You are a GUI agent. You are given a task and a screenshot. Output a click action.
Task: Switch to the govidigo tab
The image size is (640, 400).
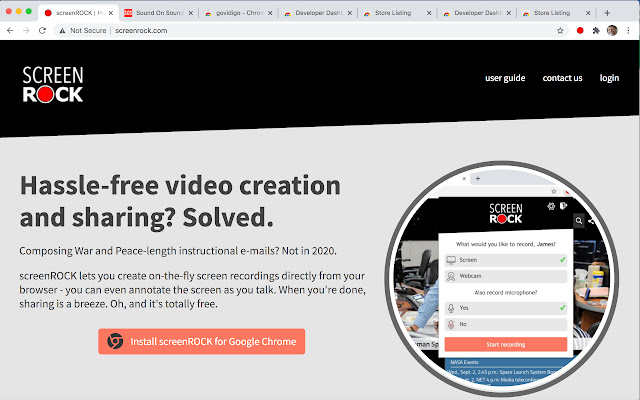[x=238, y=13]
